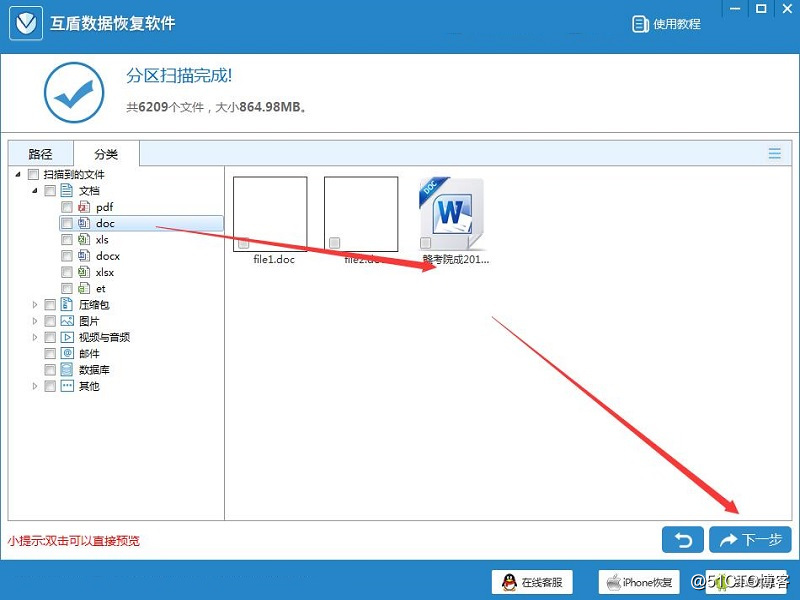Click the xls file type icon

(84, 239)
